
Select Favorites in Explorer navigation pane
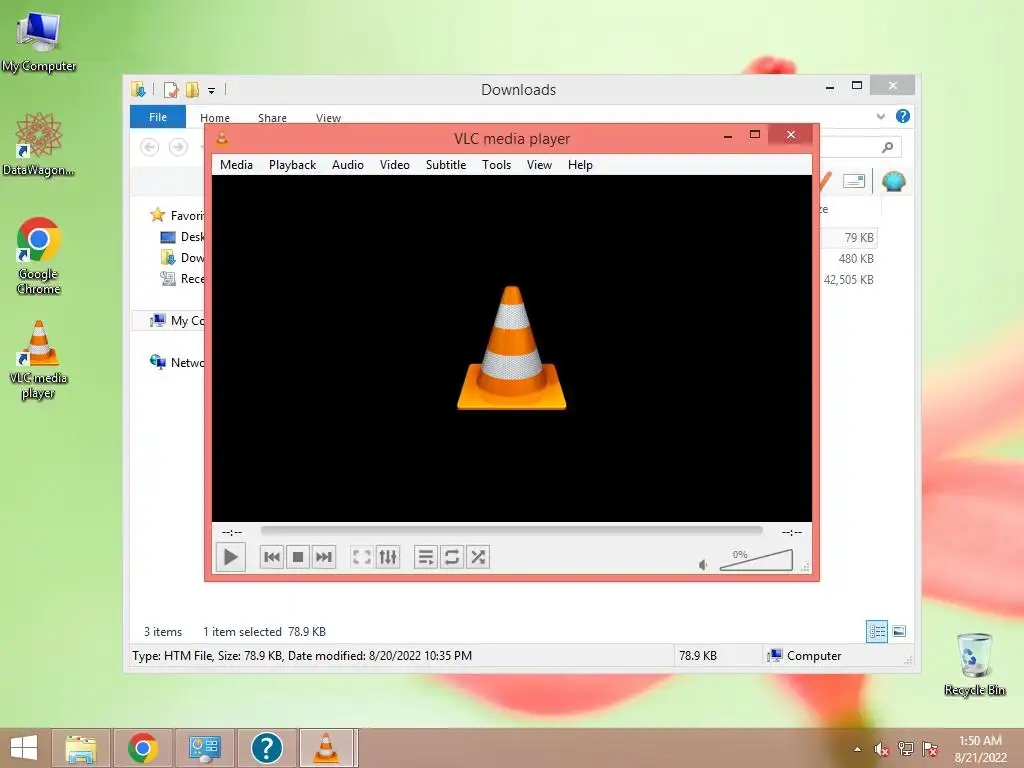click(x=177, y=216)
